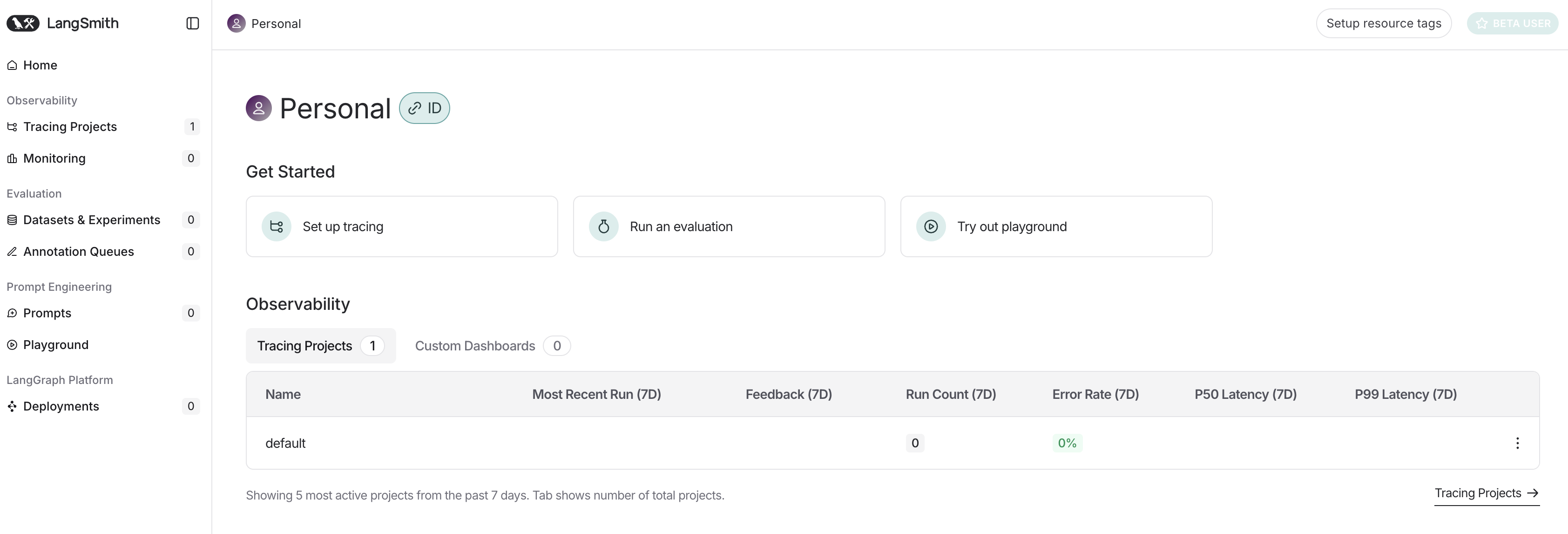
Task: Follow the Tracing Projects link below table
Action: click(x=1487, y=493)
